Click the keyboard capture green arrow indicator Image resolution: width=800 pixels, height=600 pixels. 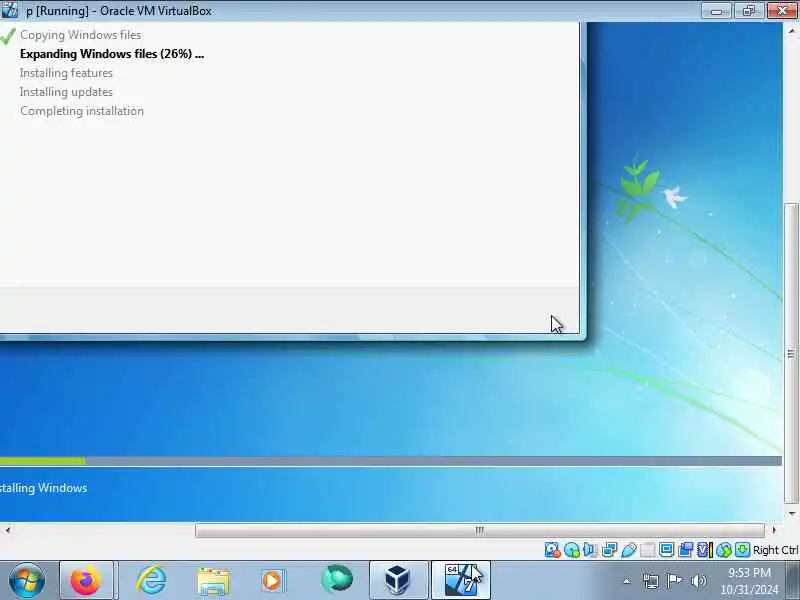point(742,550)
